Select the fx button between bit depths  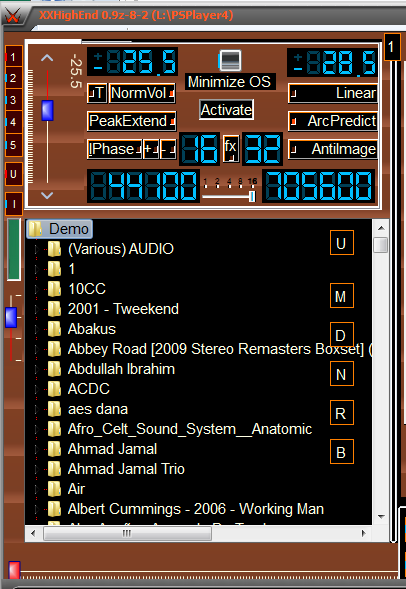[231, 149]
